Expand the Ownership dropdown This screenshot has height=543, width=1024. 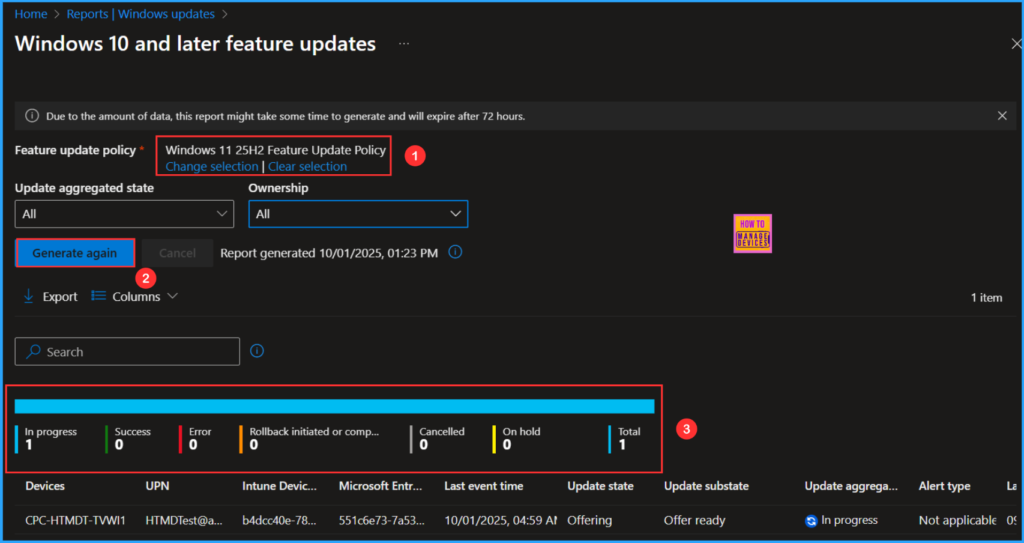pyautogui.click(x=358, y=214)
